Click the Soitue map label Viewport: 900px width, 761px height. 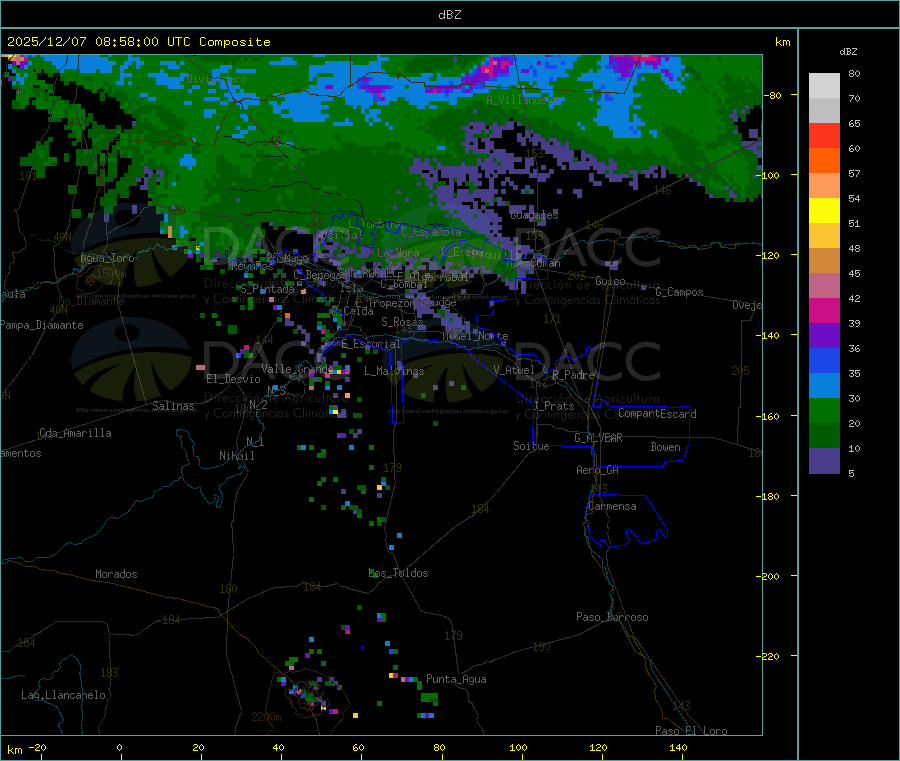point(531,446)
